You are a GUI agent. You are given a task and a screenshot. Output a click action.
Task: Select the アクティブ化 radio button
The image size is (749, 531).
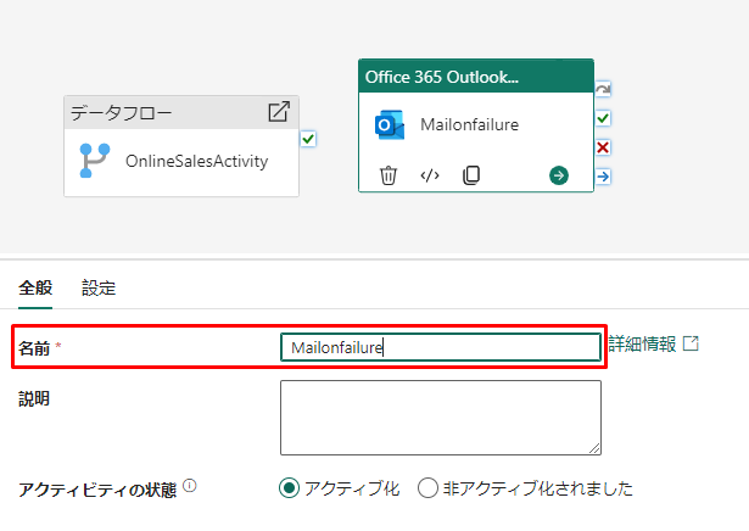289,489
